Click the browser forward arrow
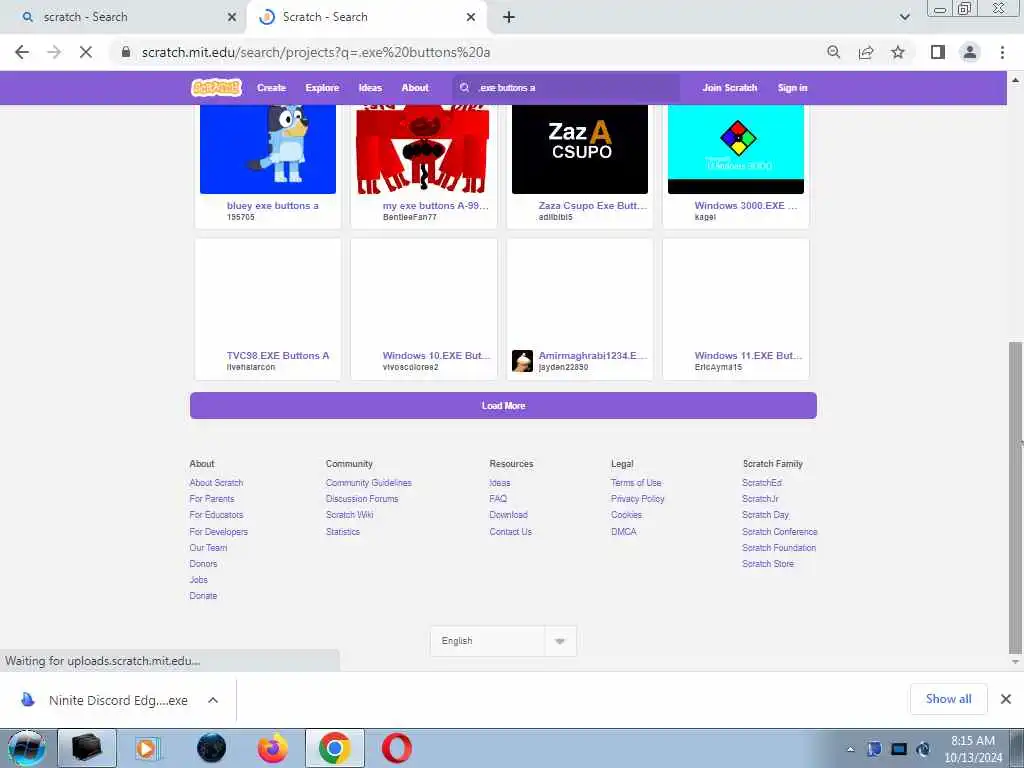 coord(54,52)
